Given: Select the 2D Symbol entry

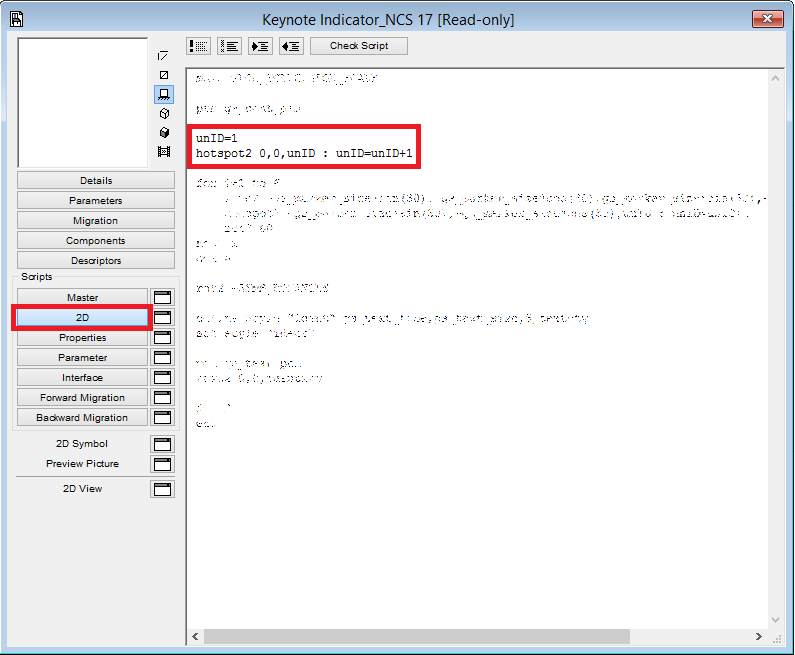Looking at the screenshot, I should [82, 444].
